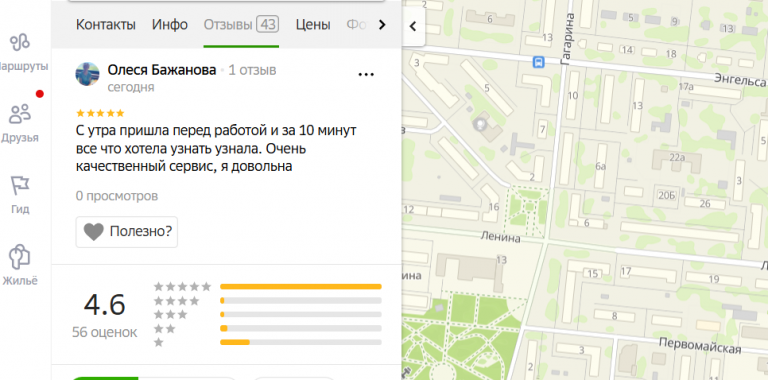Screen dimensions: 768x380
Task: Mark the review as Полезно?
Action: tap(127, 232)
